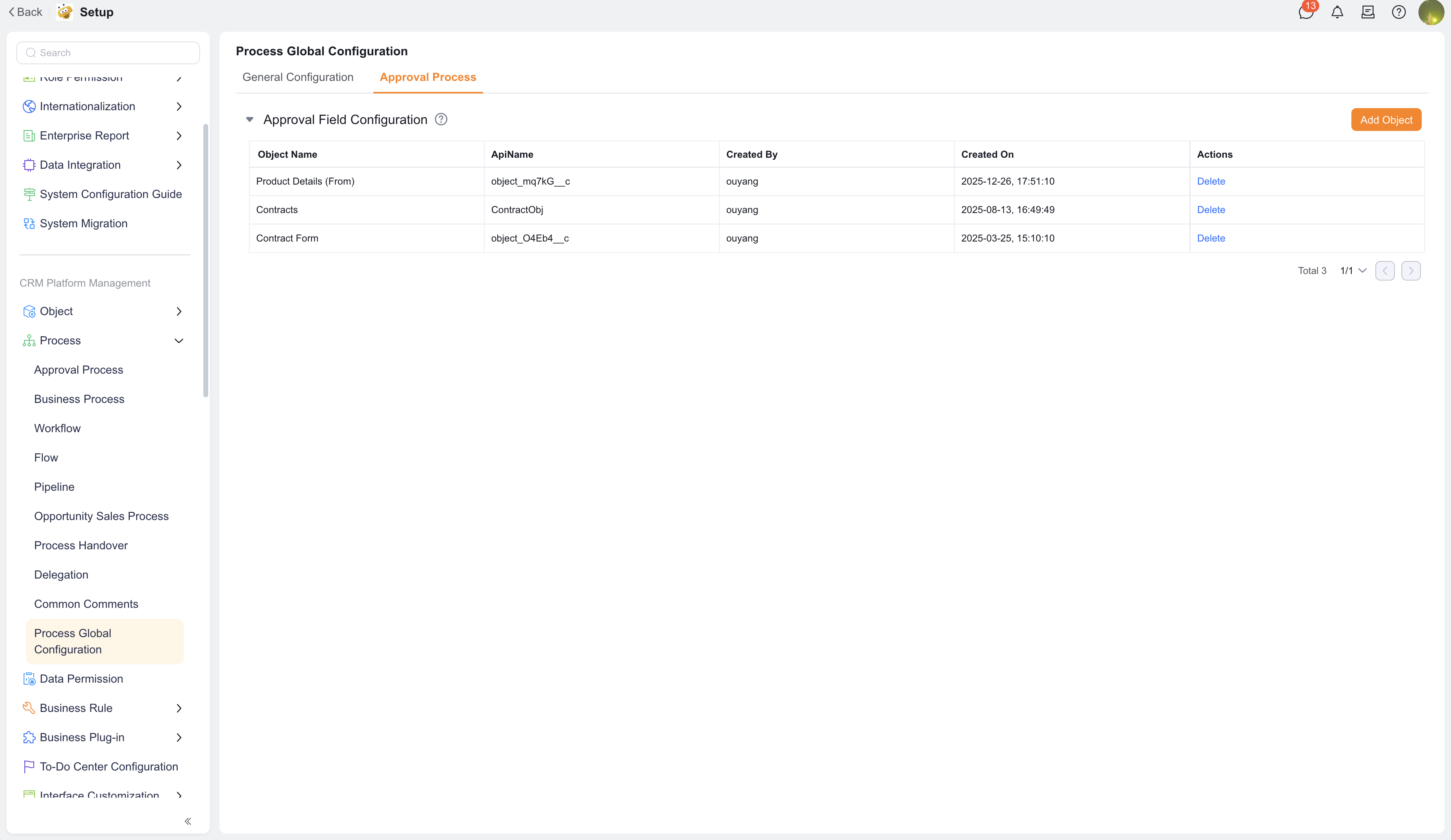Open the help question mark in header
Viewport: 1451px width, 840px height.
point(1399,12)
